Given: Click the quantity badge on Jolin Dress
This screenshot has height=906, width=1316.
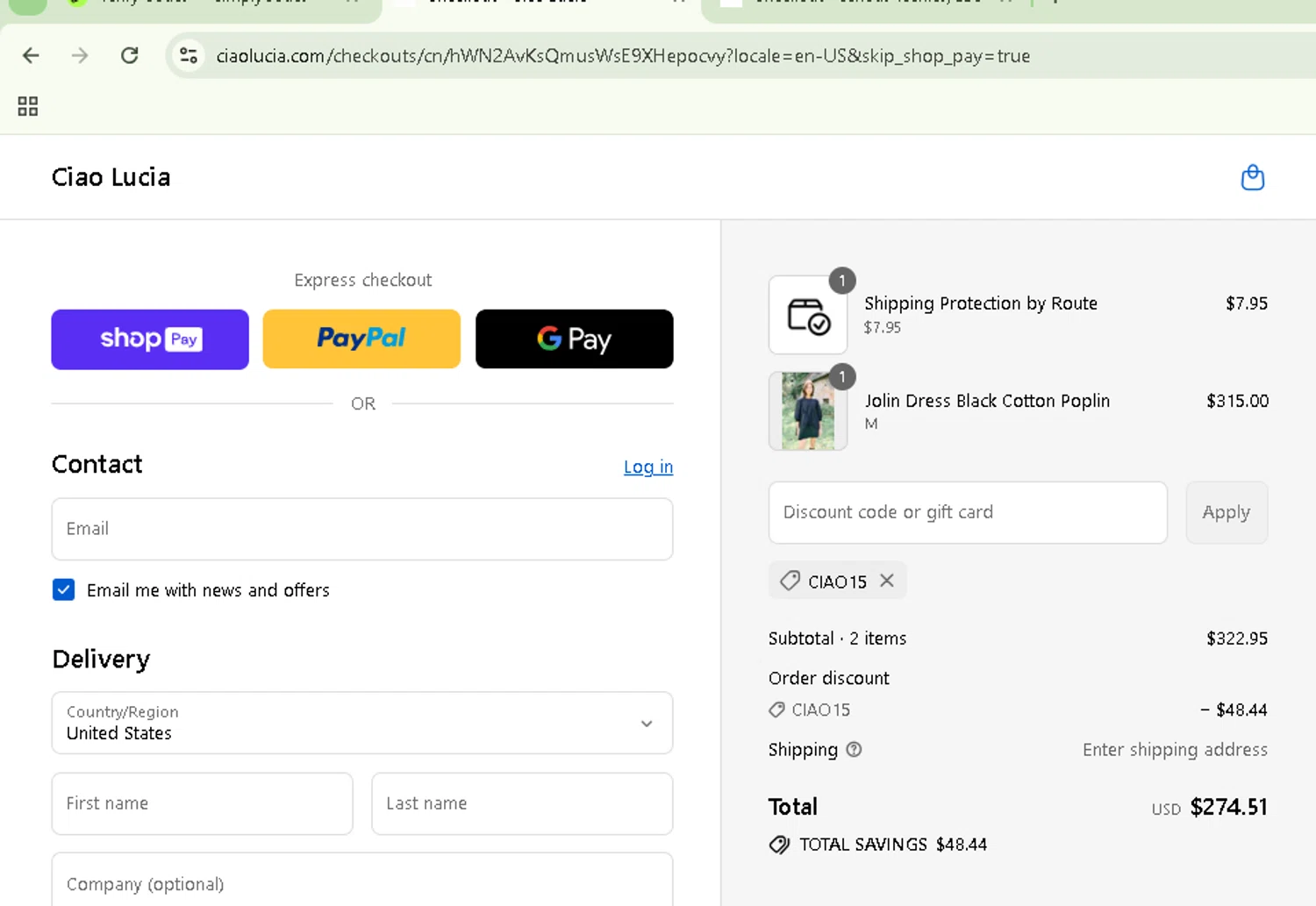Looking at the screenshot, I should coord(842,377).
